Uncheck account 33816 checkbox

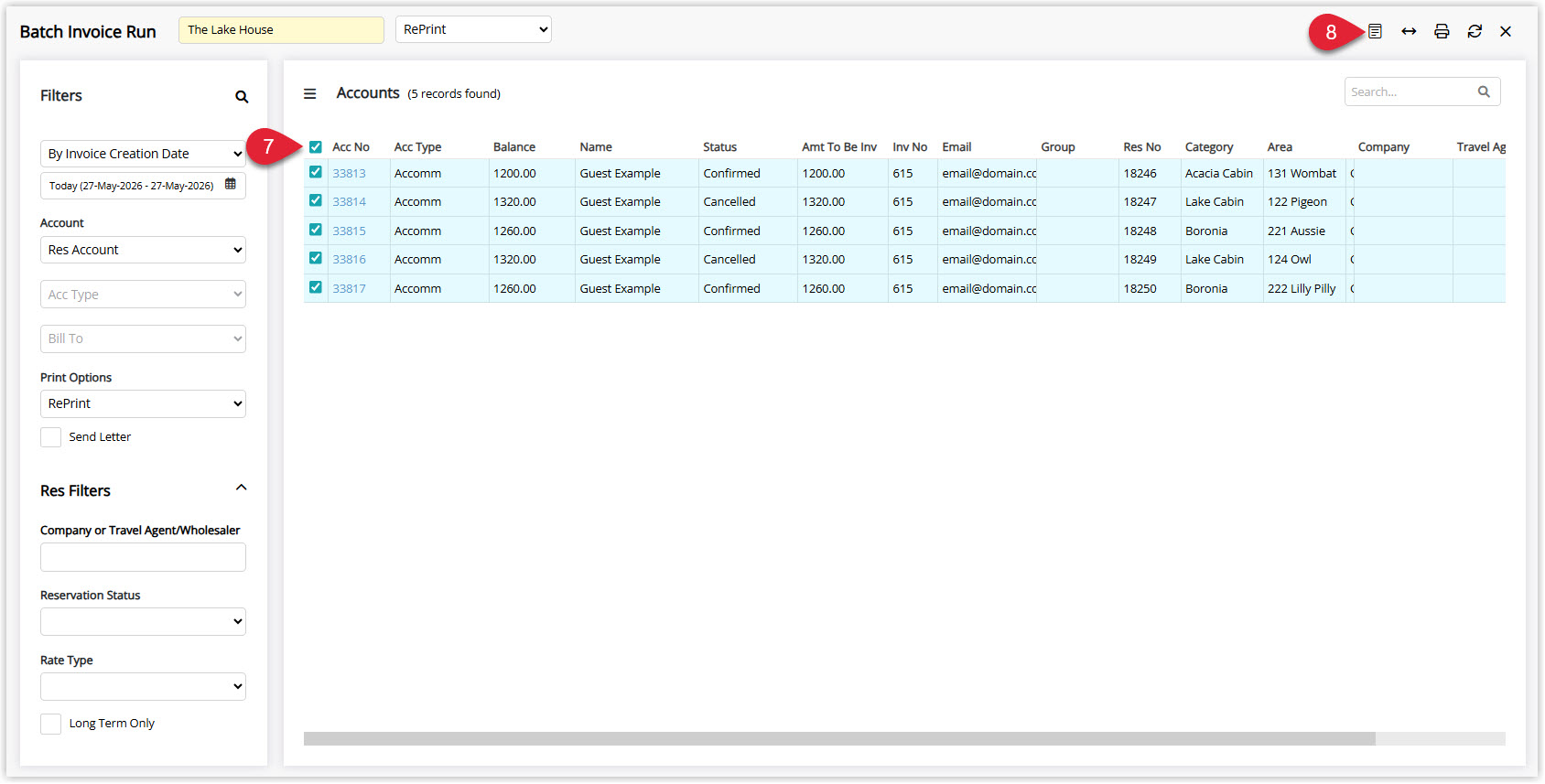pyautogui.click(x=316, y=258)
